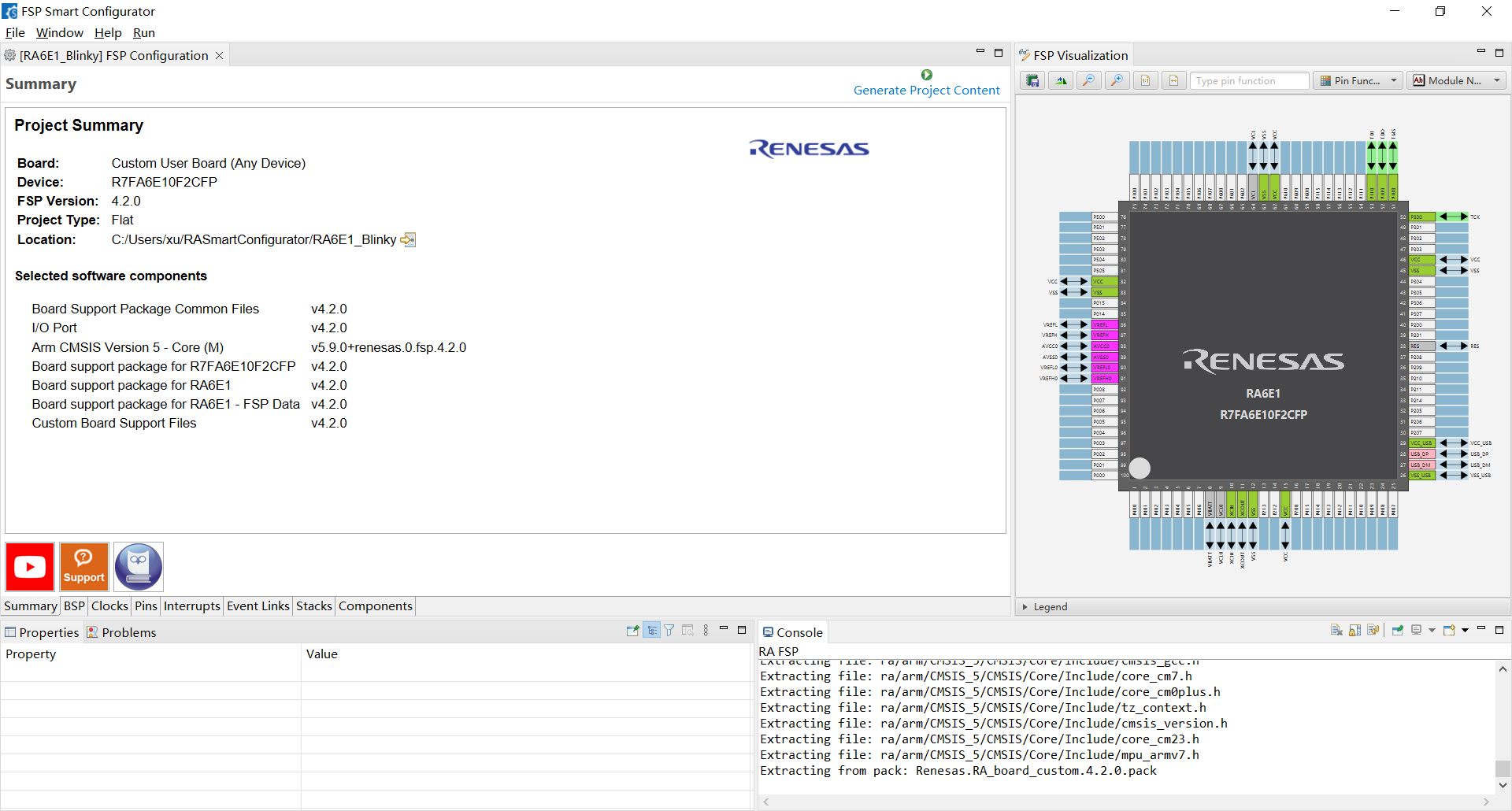Image resolution: width=1512 pixels, height=811 pixels.
Task: Toggle Scroll Lock in Console
Action: [1354, 630]
